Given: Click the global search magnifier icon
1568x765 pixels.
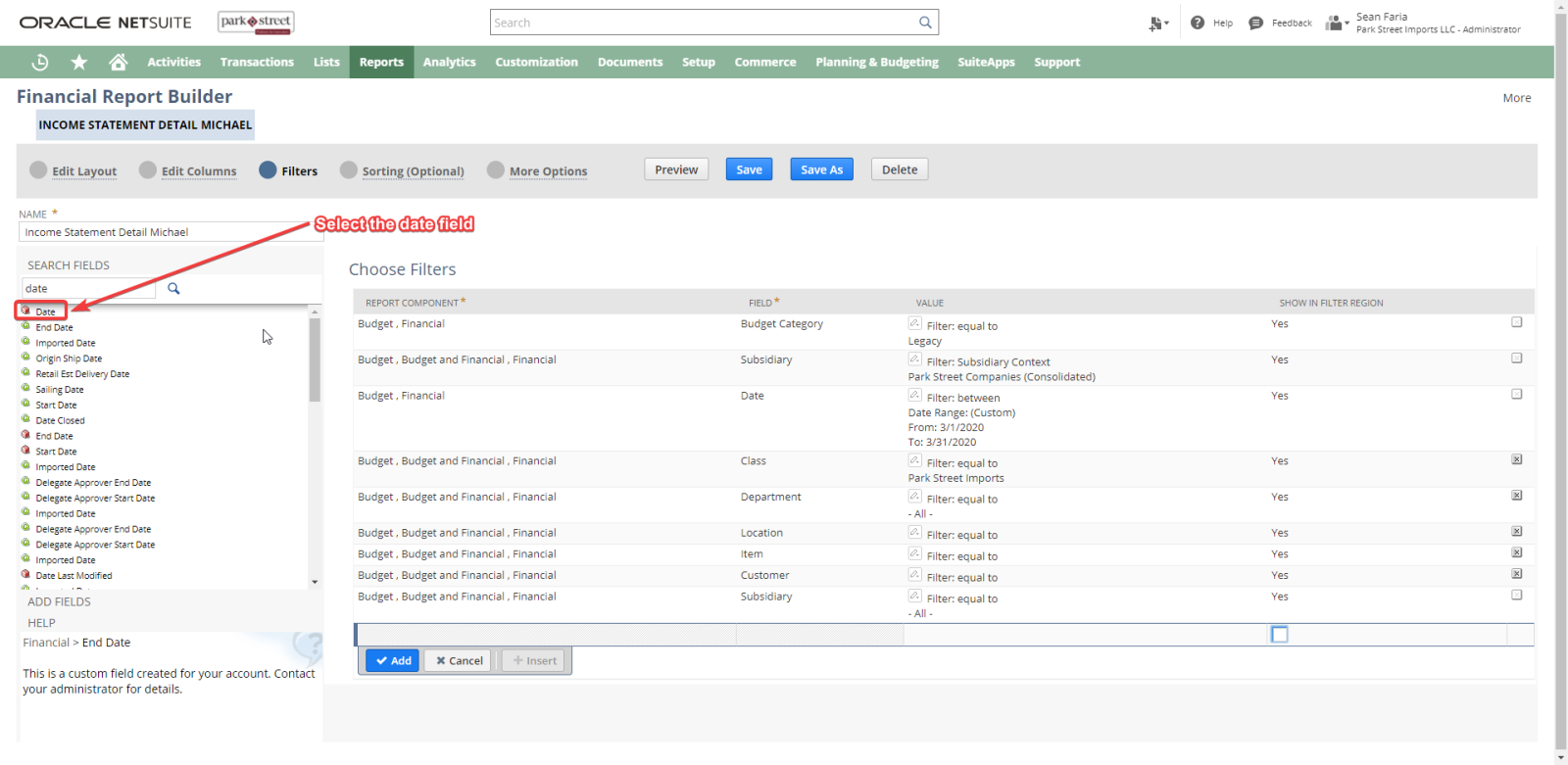Looking at the screenshot, I should pyautogui.click(x=925, y=23).
